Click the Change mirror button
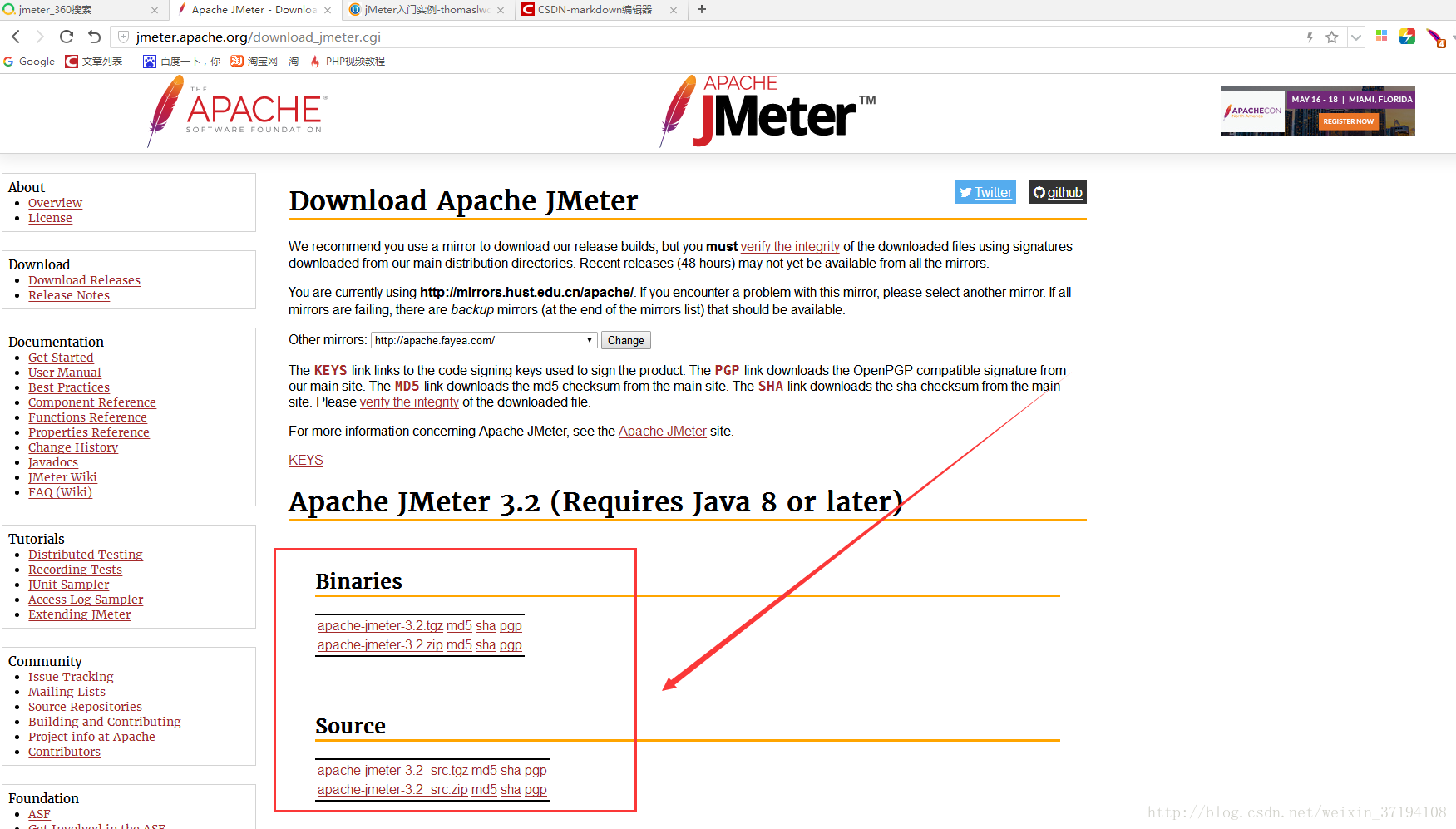Image resolution: width=1456 pixels, height=829 pixels. (x=626, y=340)
